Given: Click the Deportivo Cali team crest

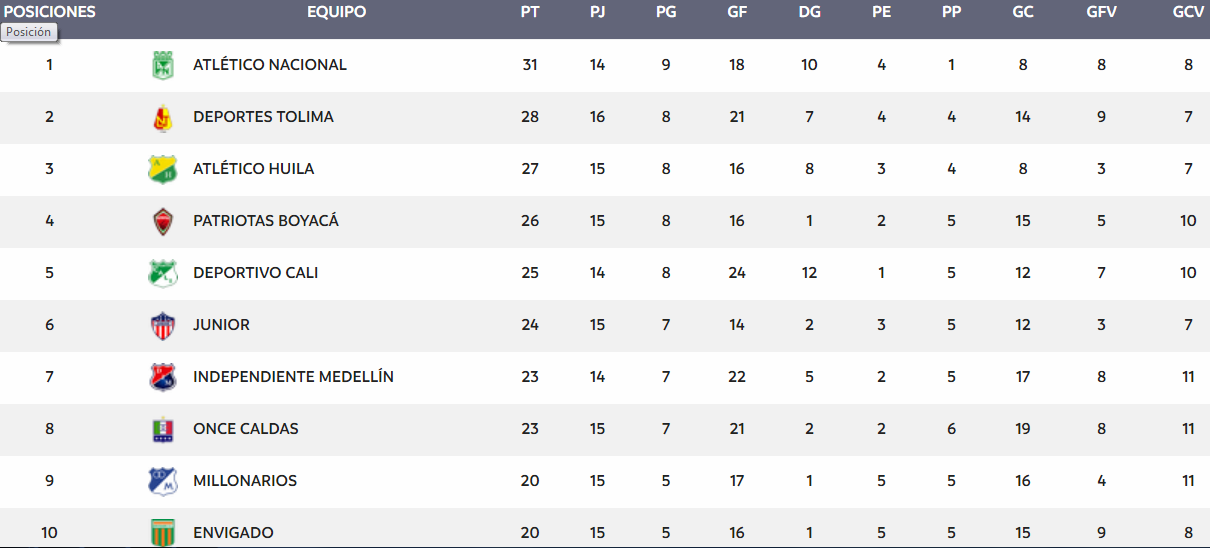Looking at the screenshot, I should click(x=162, y=273).
